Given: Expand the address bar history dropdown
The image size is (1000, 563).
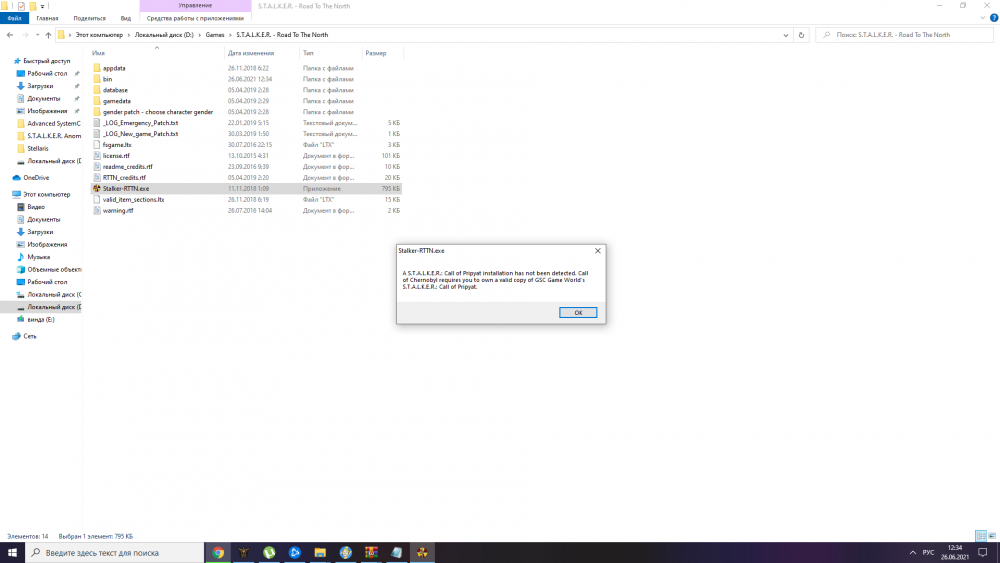Looking at the screenshot, I should 786,35.
